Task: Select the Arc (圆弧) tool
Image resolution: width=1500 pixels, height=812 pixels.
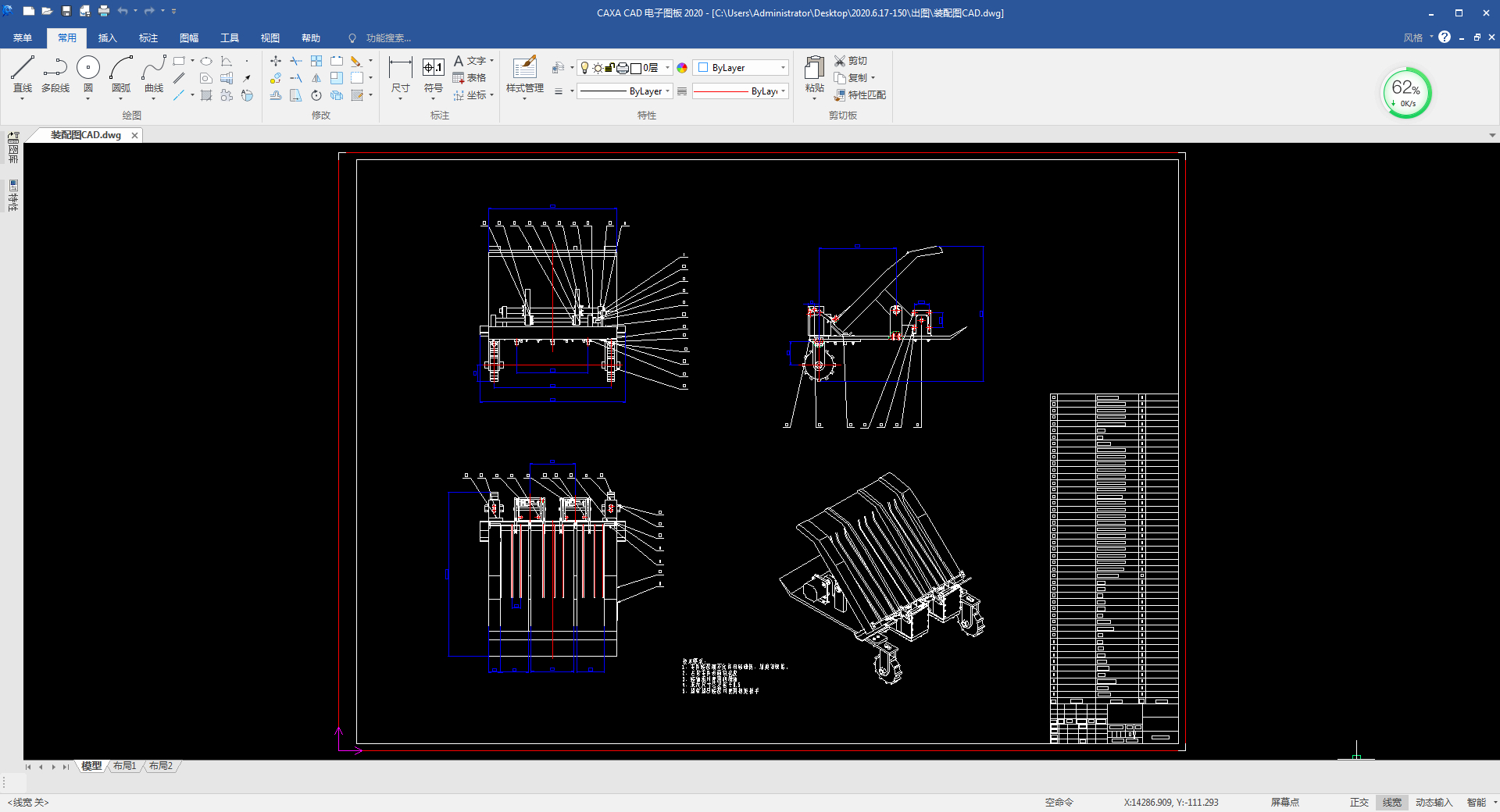Action: click(x=121, y=74)
